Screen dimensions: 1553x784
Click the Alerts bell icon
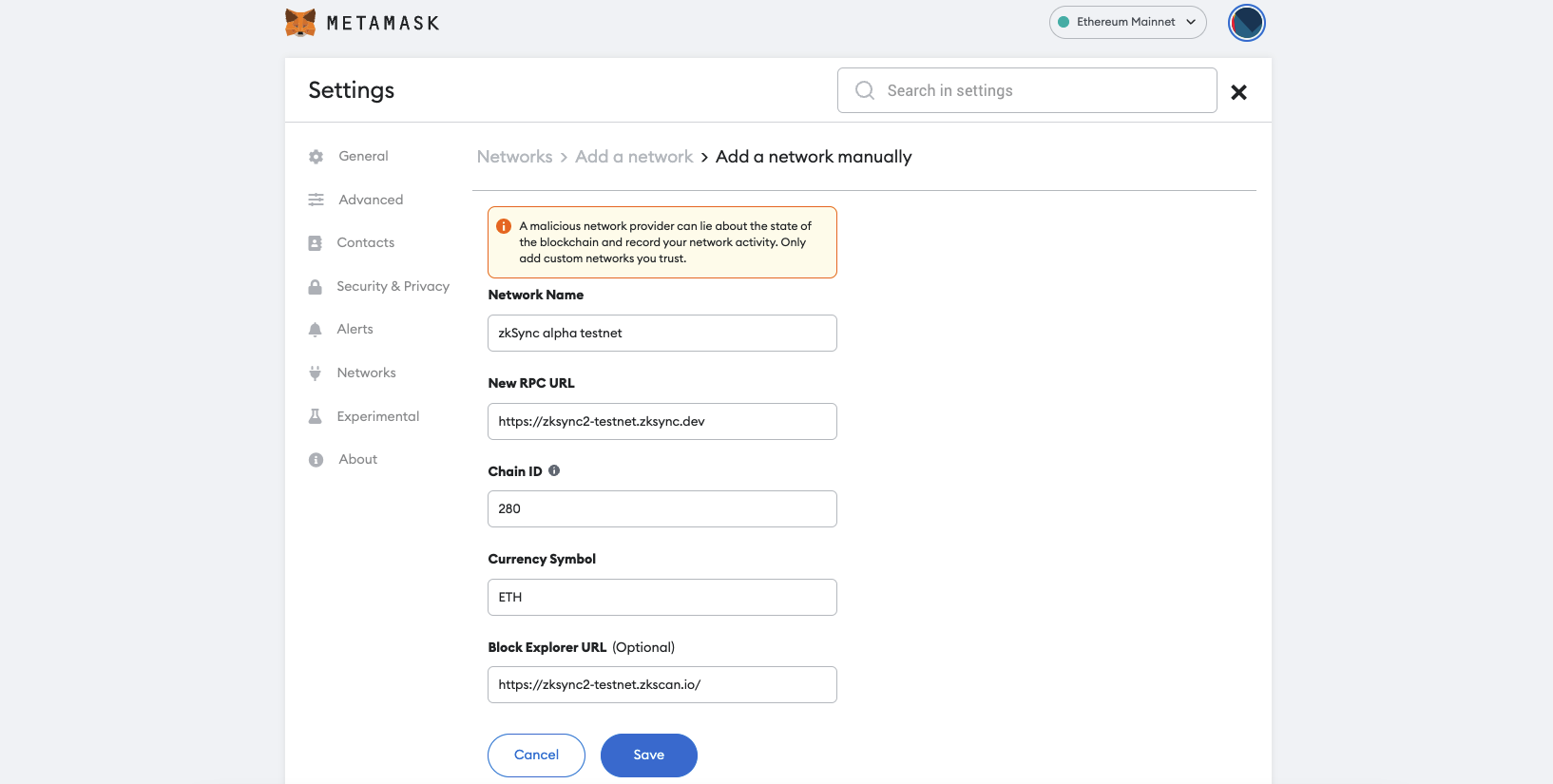point(315,330)
